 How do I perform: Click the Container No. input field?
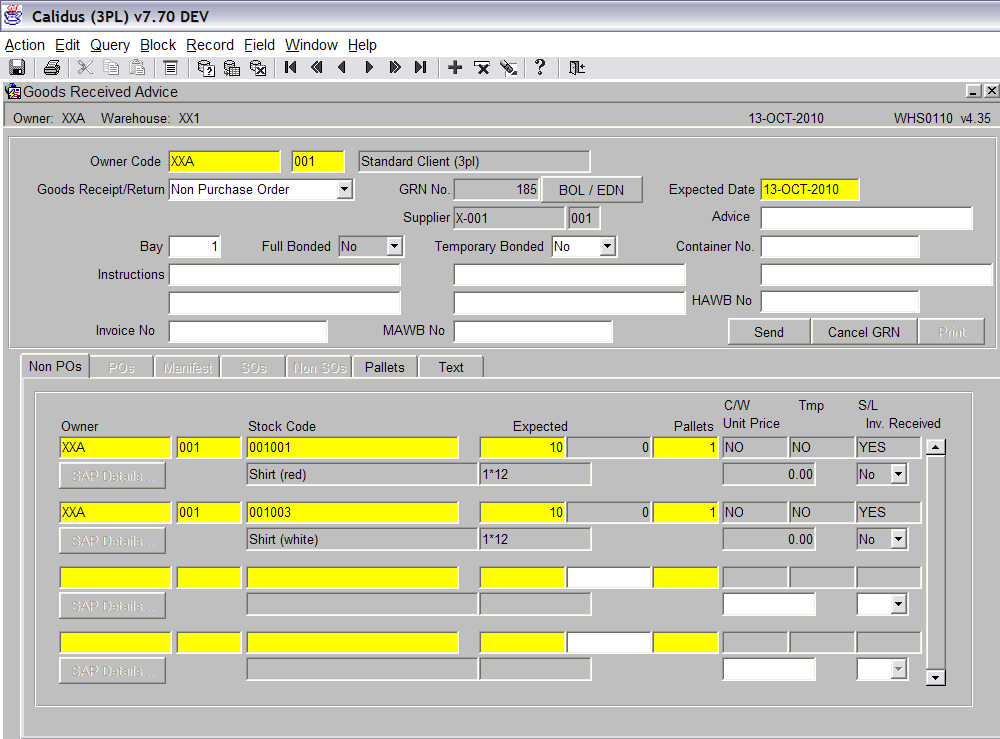click(x=840, y=247)
